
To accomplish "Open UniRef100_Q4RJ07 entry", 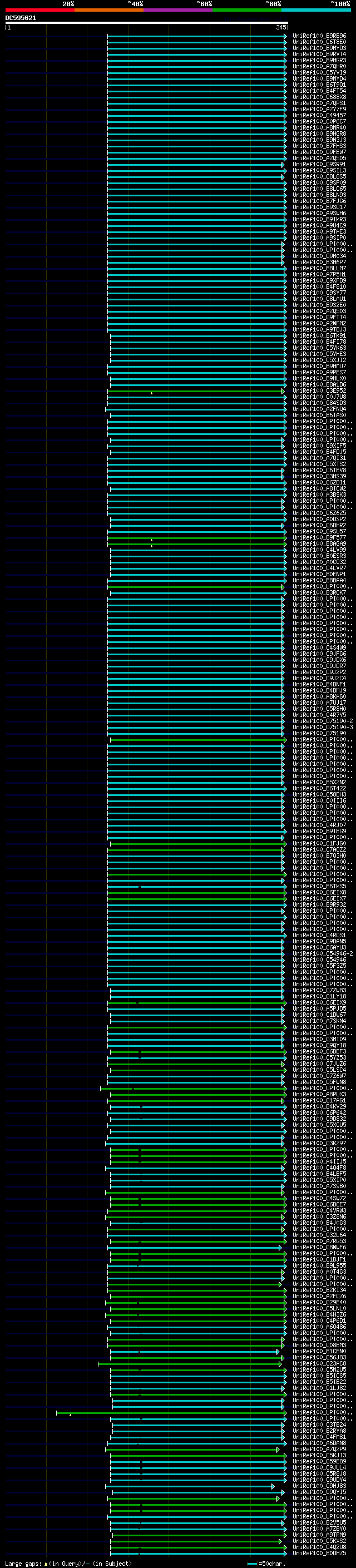I will tap(319, 825).
